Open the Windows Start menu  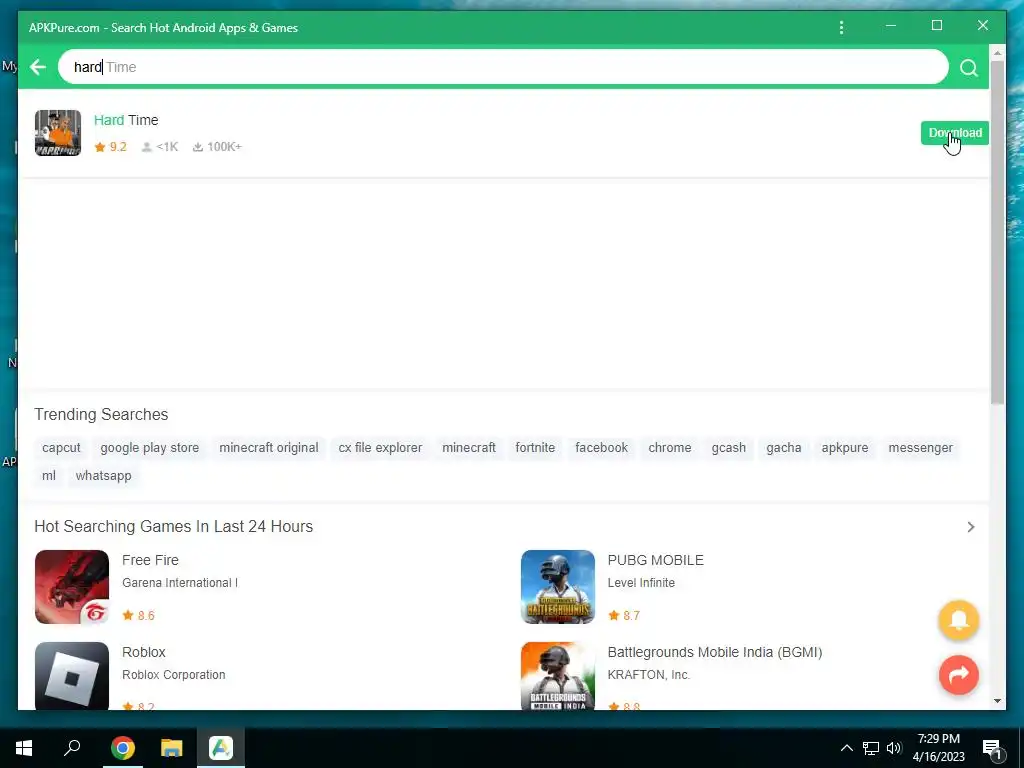(24, 748)
